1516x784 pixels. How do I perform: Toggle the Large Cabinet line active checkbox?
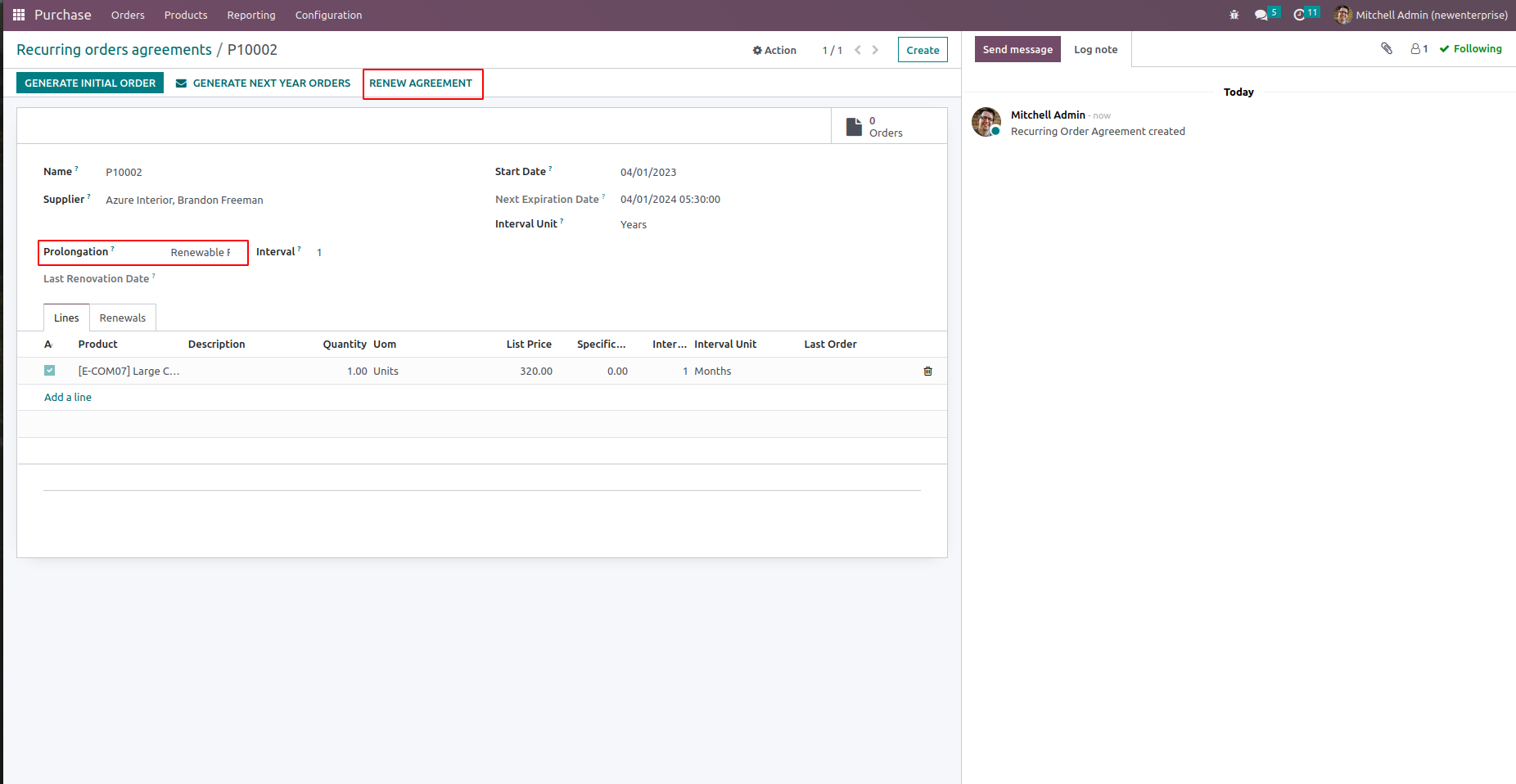coord(50,371)
